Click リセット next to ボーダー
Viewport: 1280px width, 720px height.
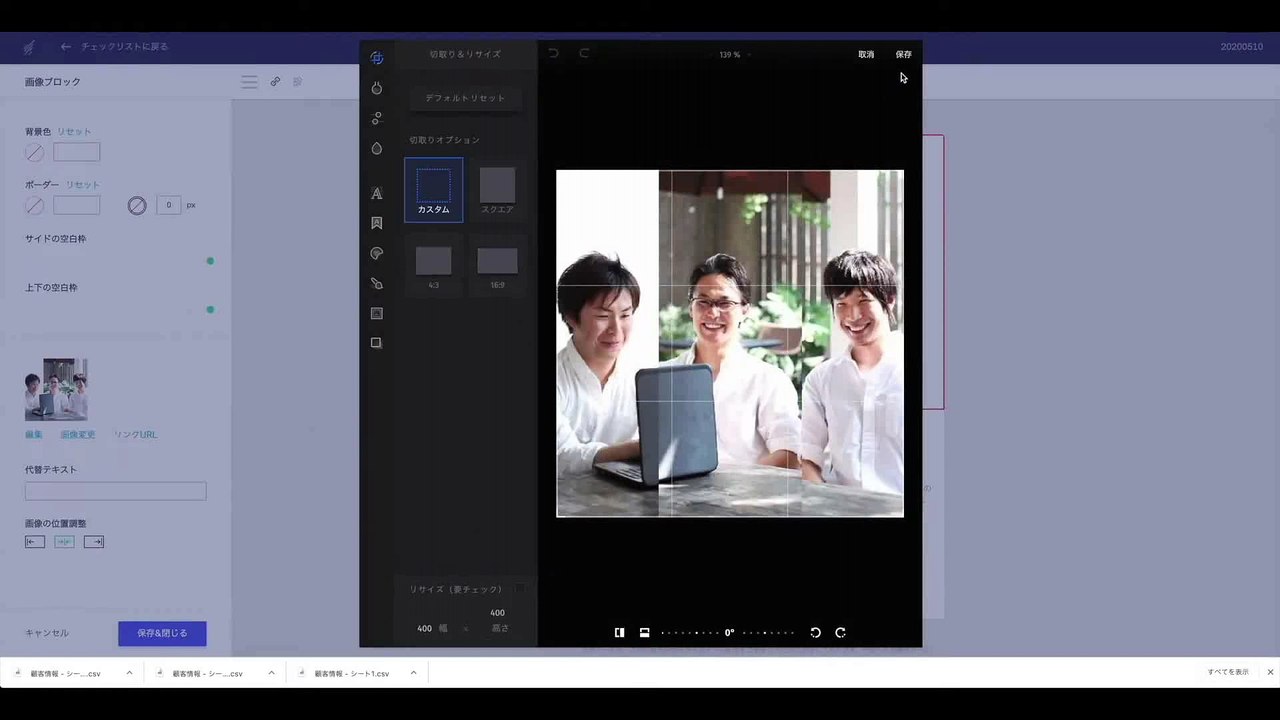(83, 185)
